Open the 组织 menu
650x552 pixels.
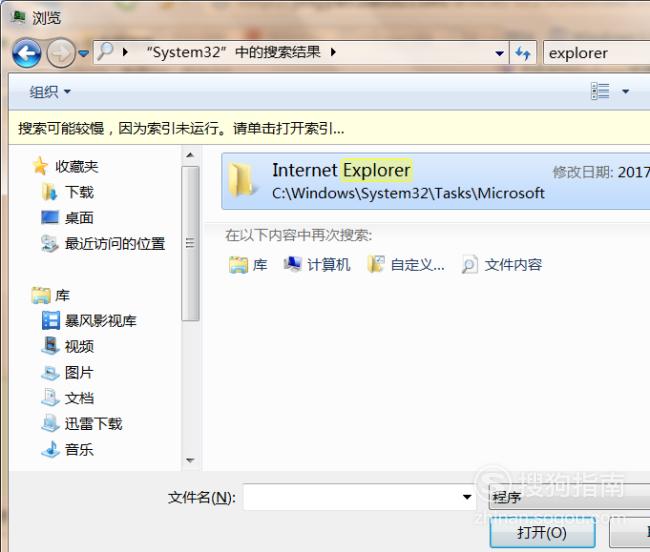50,92
